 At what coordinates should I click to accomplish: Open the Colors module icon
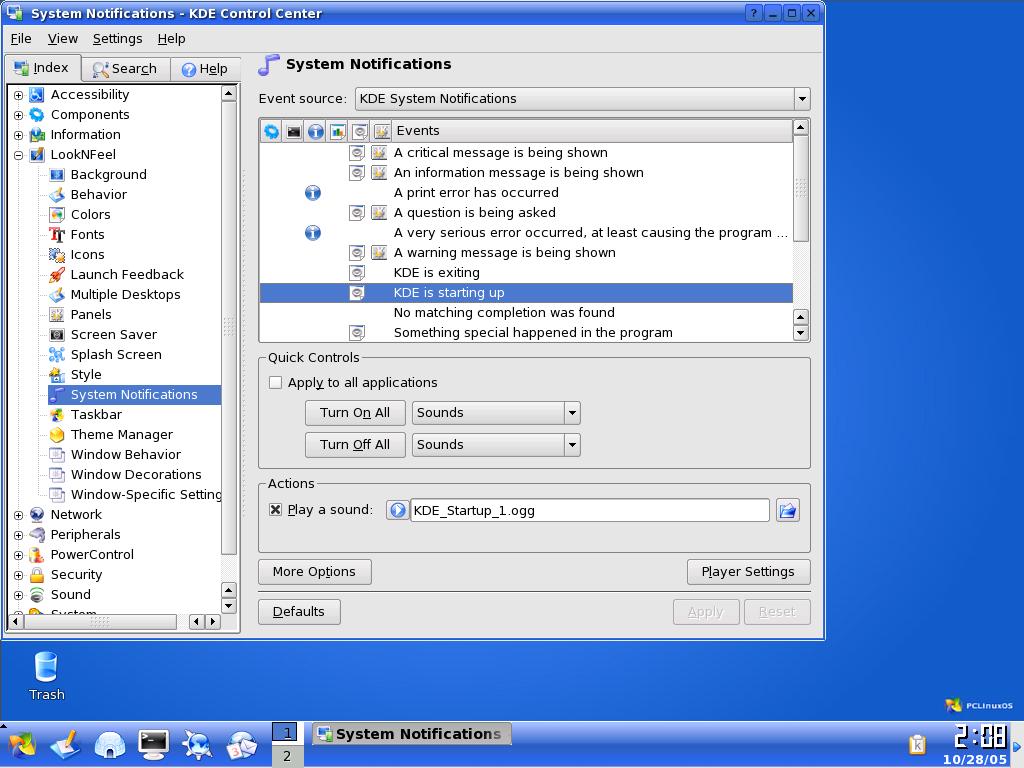(x=57, y=214)
